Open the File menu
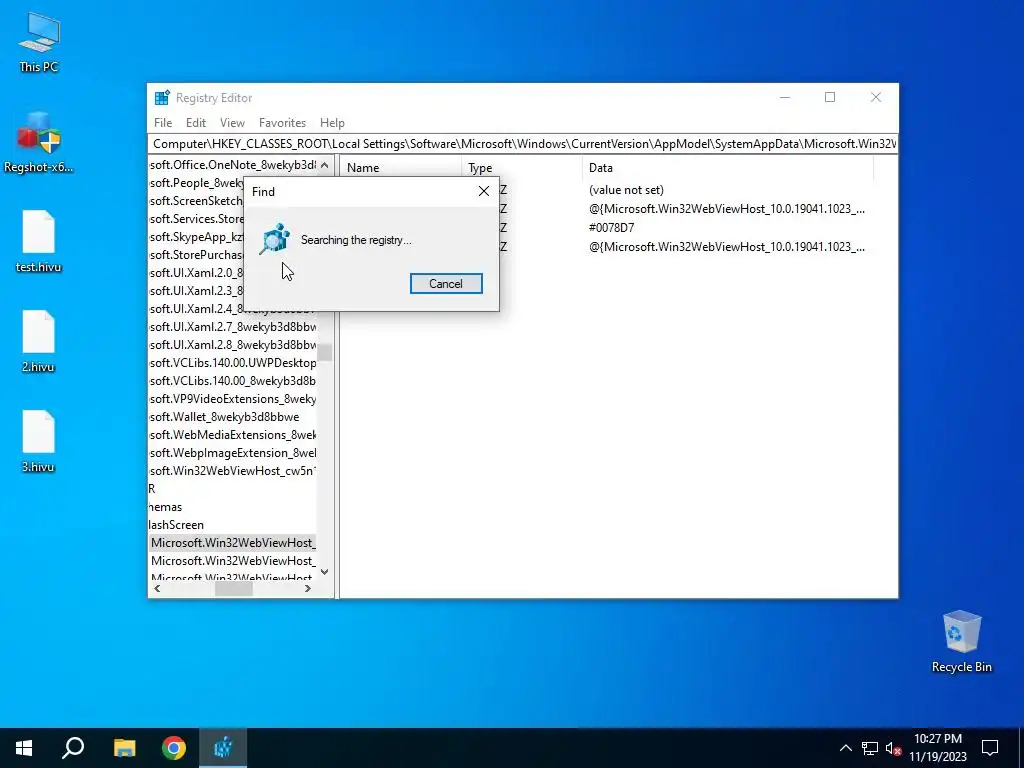Screen dimensions: 1024x768 pyautogui.click(x=163, y=123)
